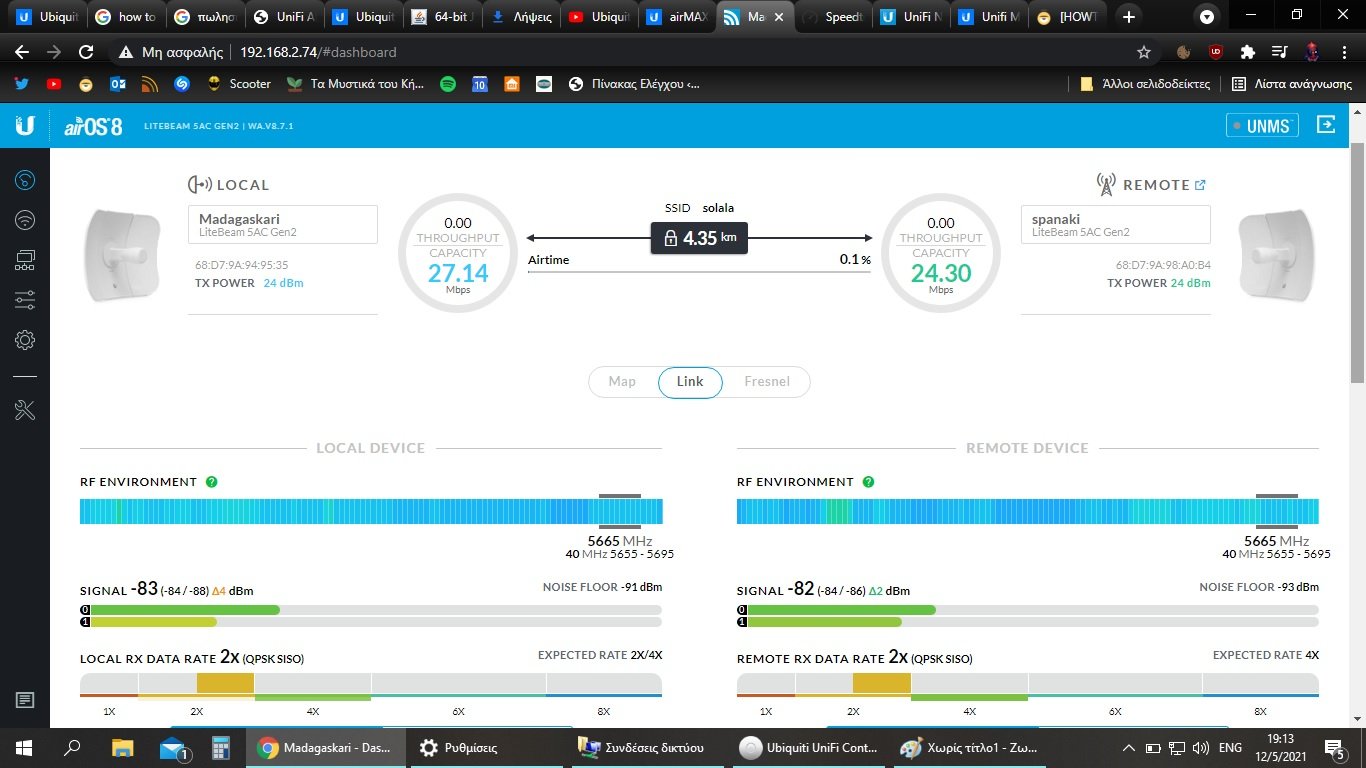Viewport: 1366px width, 768px height.
Task: Click the logout icon beside UNMS
Action: point(1326,125)
